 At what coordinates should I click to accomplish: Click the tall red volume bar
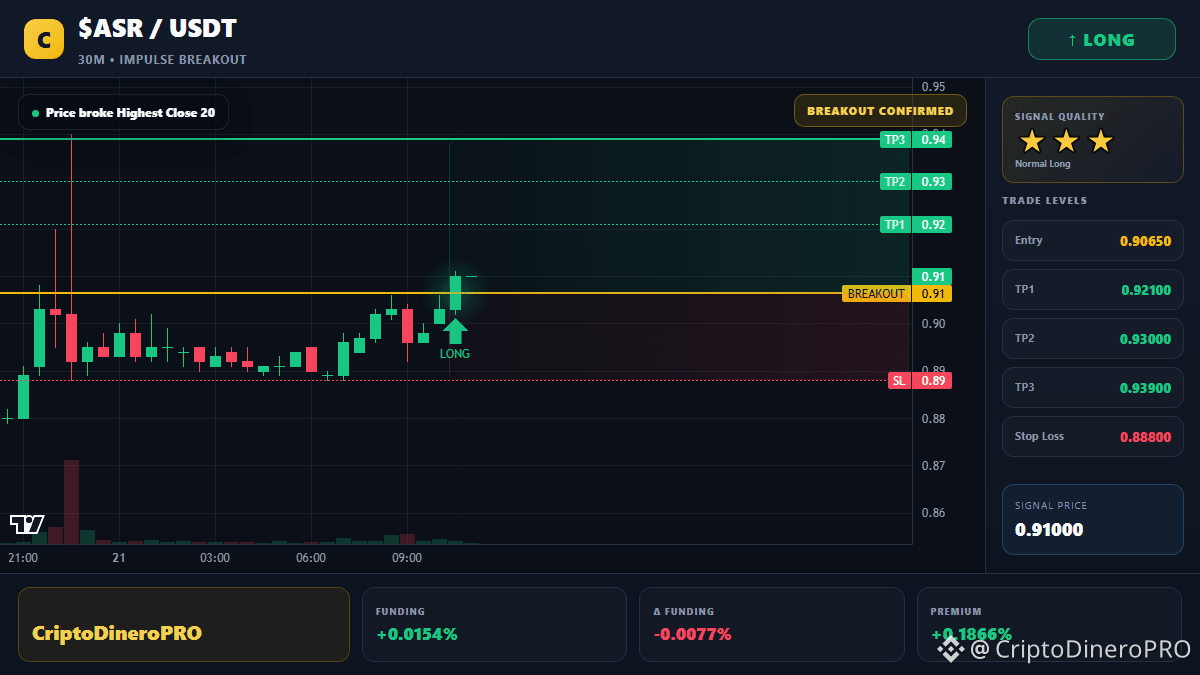[x=71, y=502]
